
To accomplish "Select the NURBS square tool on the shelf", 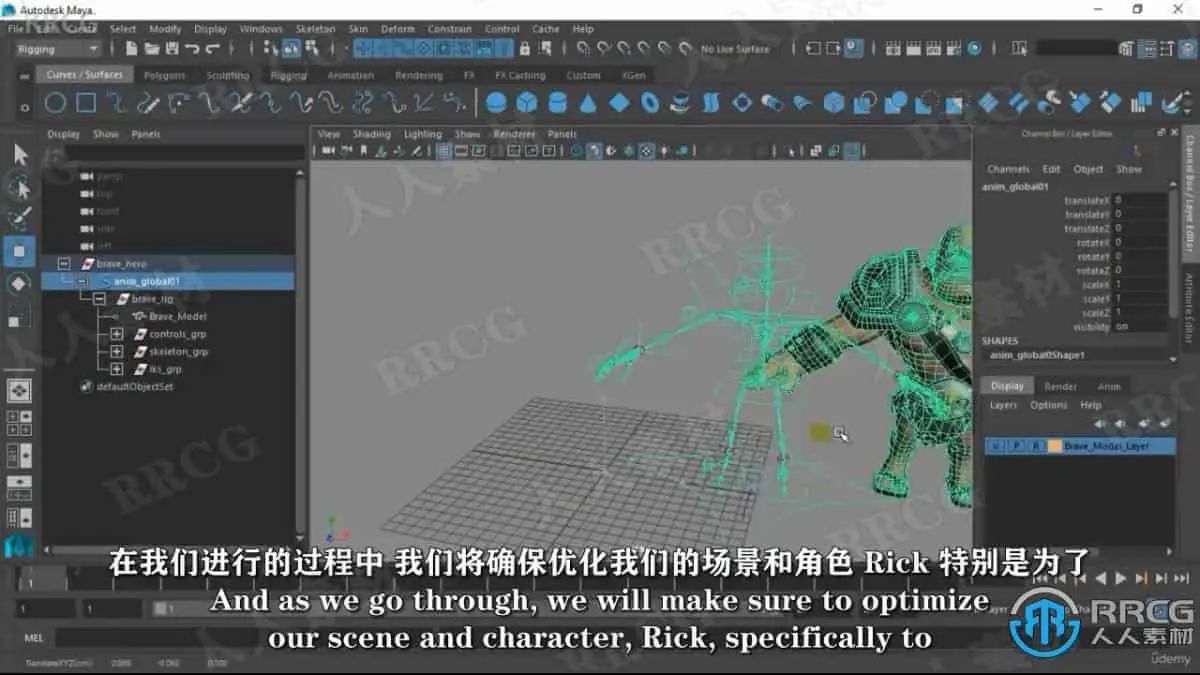I will (x=86, y=102).
